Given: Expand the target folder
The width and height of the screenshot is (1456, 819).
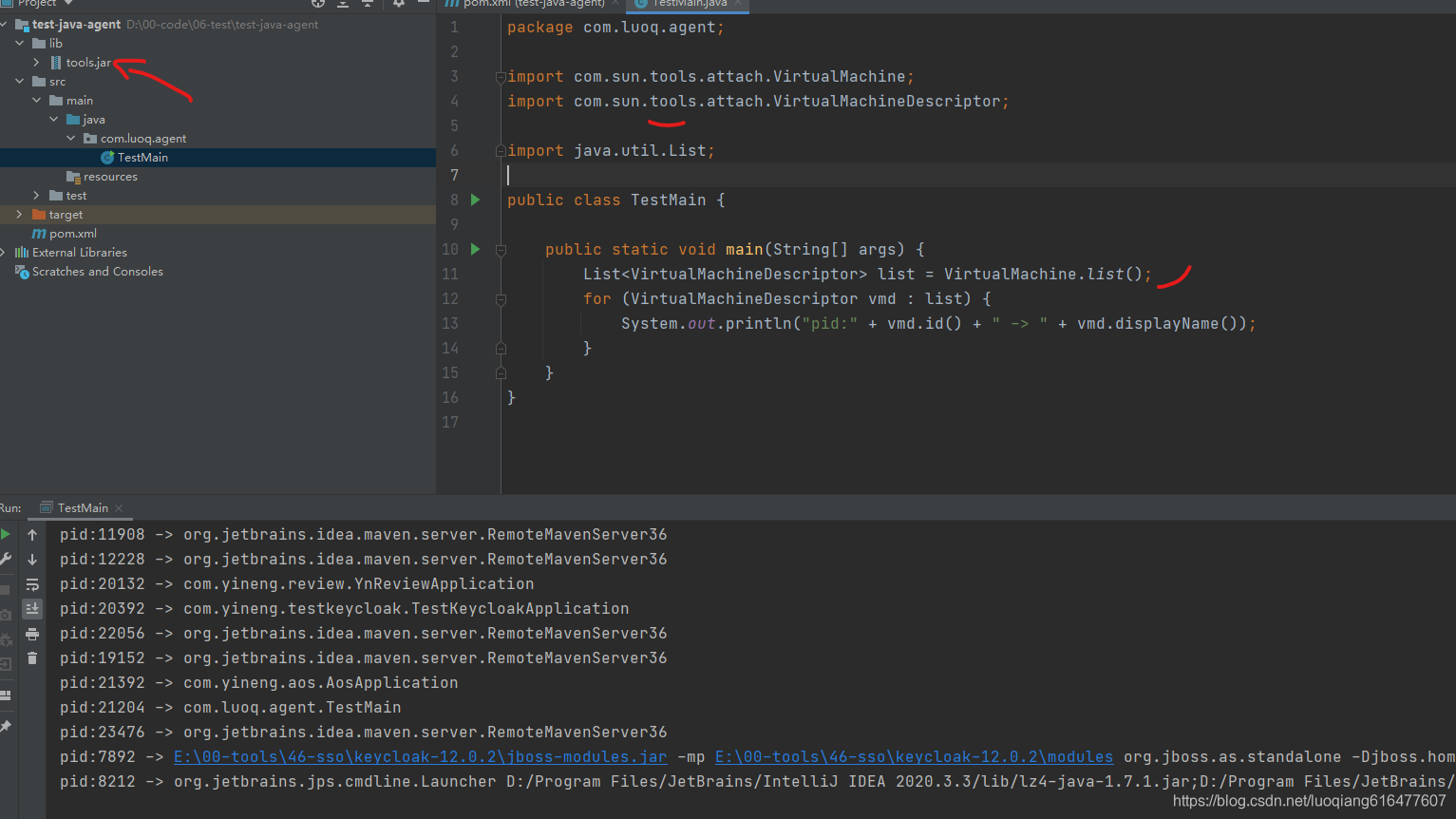Looking at the screenshot, I should (17, 214).
